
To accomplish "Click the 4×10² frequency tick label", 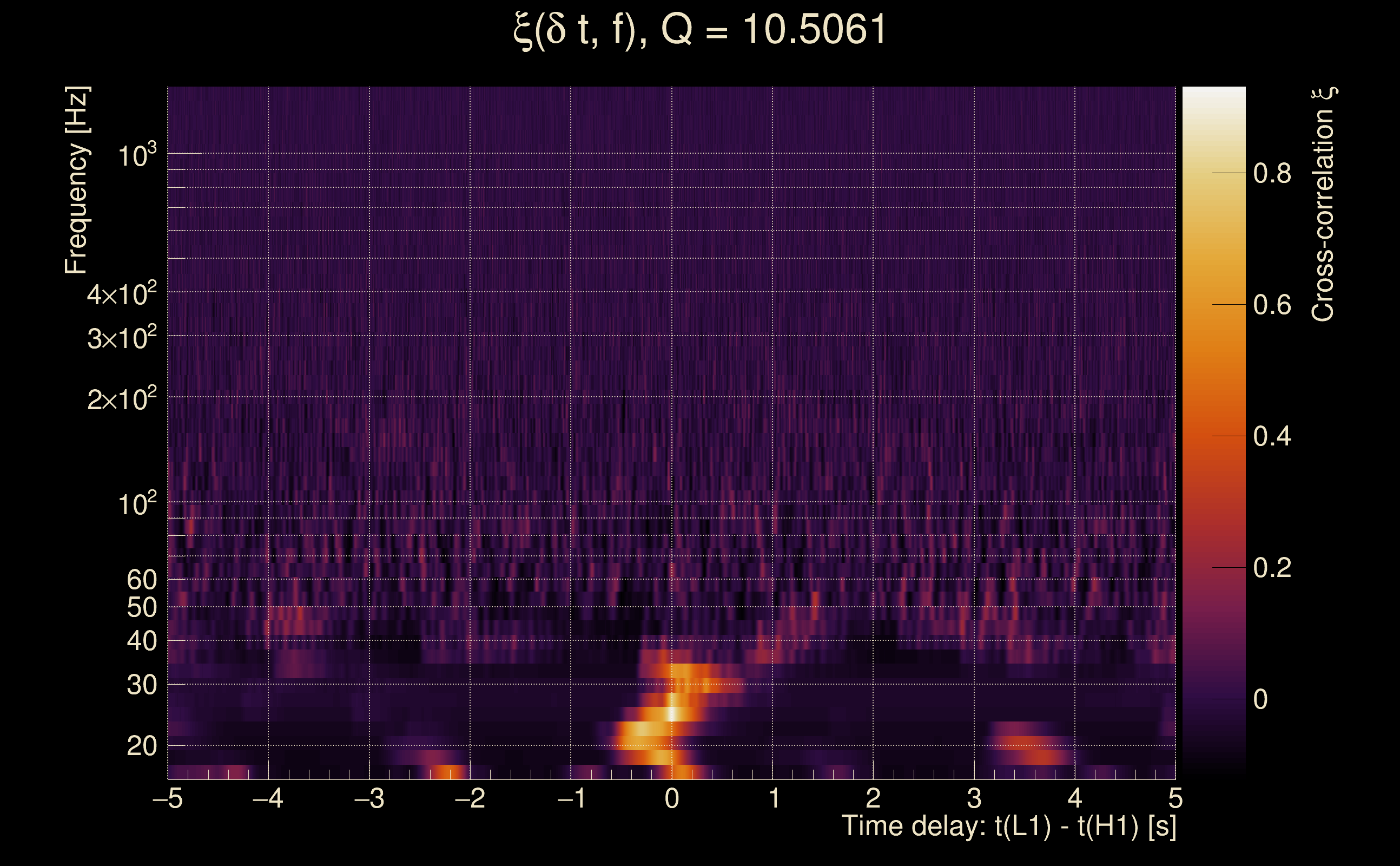I will click(121, 294).
